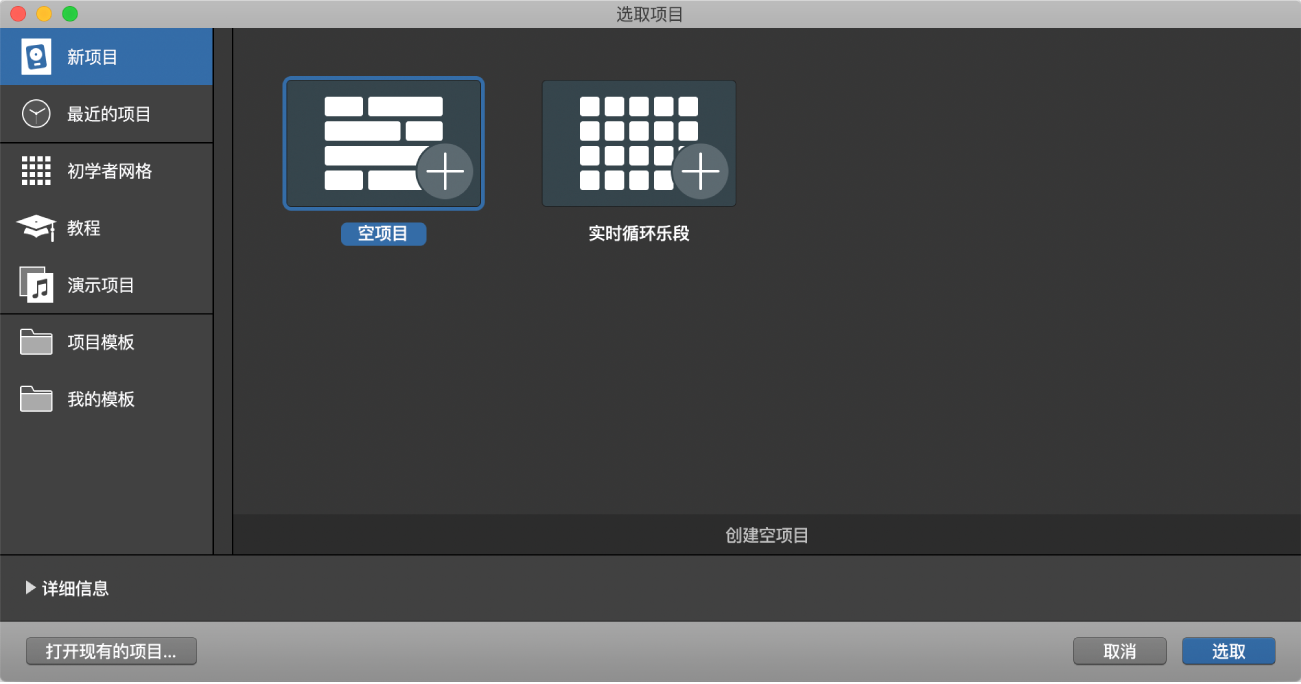The image size is (1301, 684).
Task: Click the plus icon on 空项目 template
Action: tap(444, 171)
